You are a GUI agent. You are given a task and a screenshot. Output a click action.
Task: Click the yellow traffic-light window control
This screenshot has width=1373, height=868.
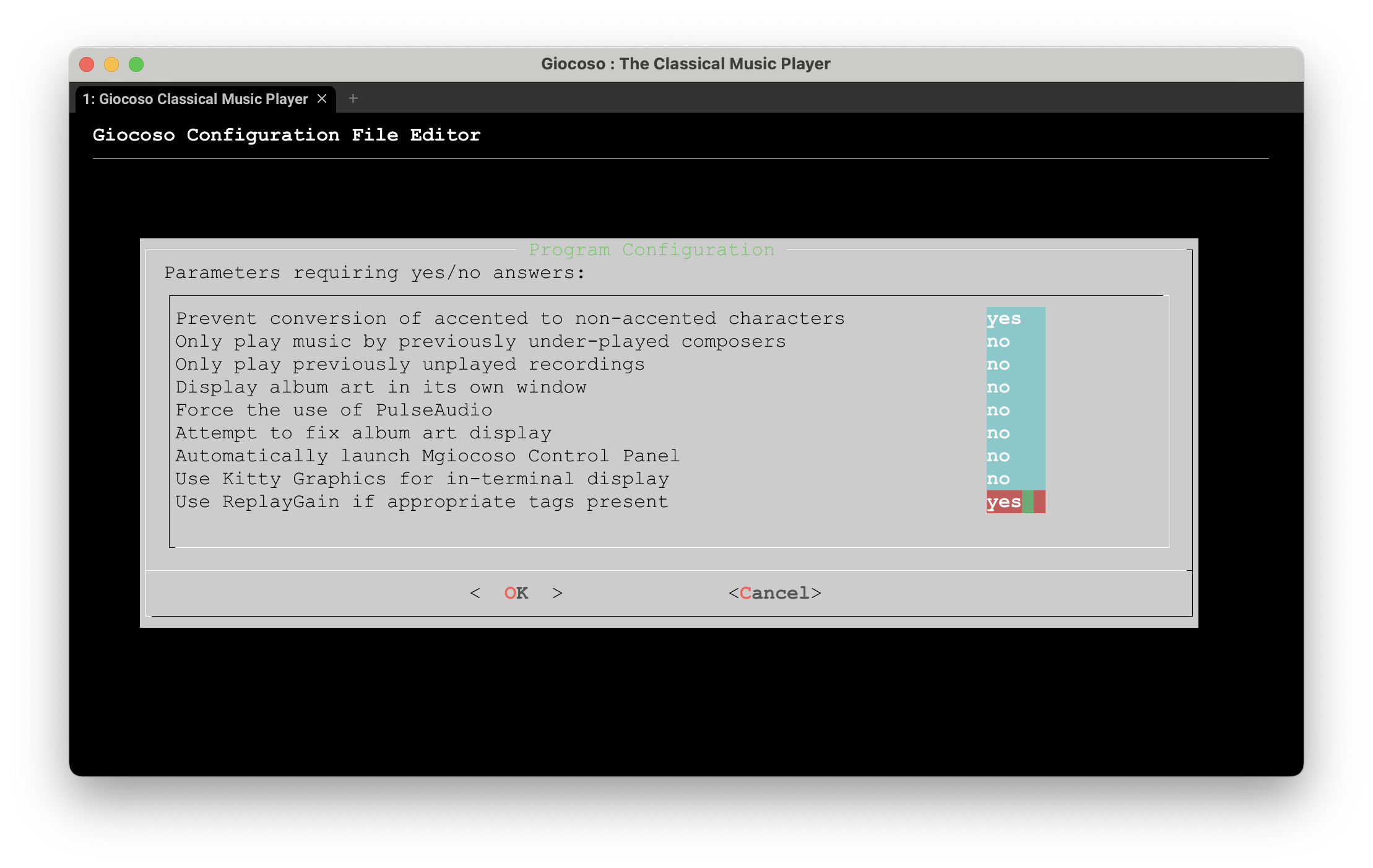tap(111, 64)
